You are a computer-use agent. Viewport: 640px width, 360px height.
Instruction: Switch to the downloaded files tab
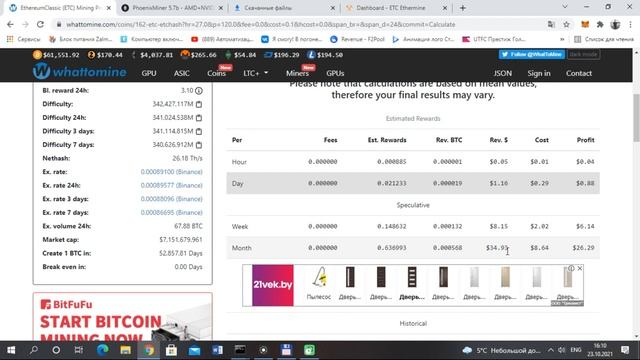pyautogui.click(x=284, y=8)
